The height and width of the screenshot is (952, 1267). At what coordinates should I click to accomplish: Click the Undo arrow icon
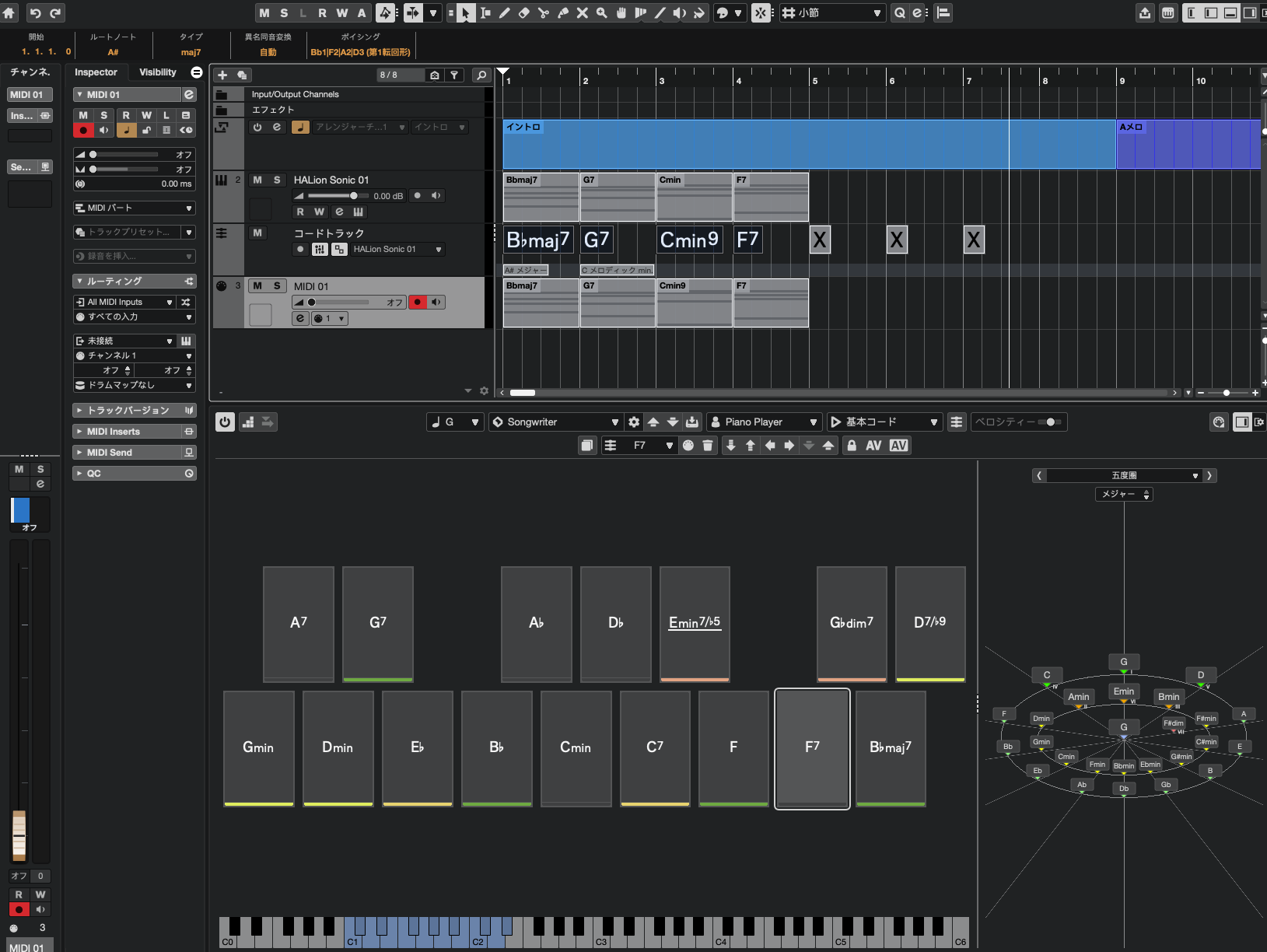click(35, 12)
